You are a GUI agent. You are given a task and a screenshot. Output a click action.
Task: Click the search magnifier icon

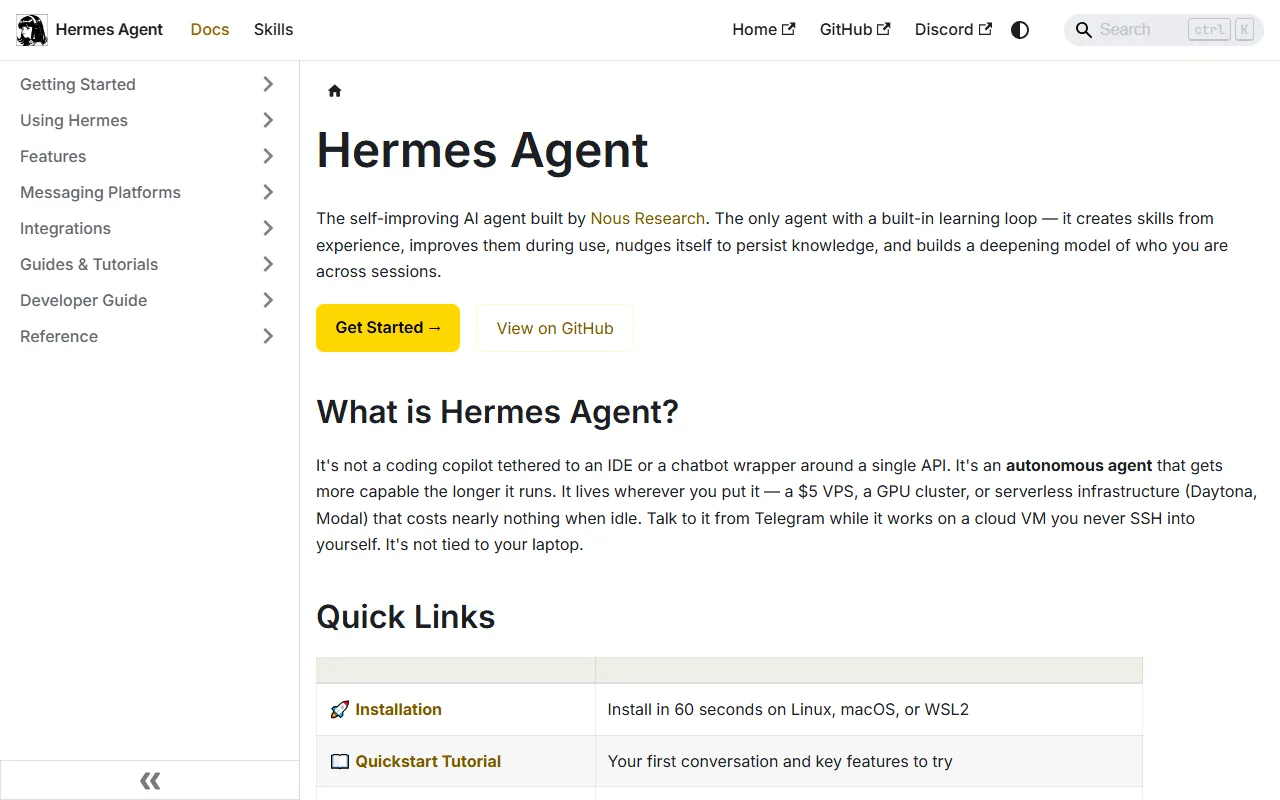pos(1083,30)
